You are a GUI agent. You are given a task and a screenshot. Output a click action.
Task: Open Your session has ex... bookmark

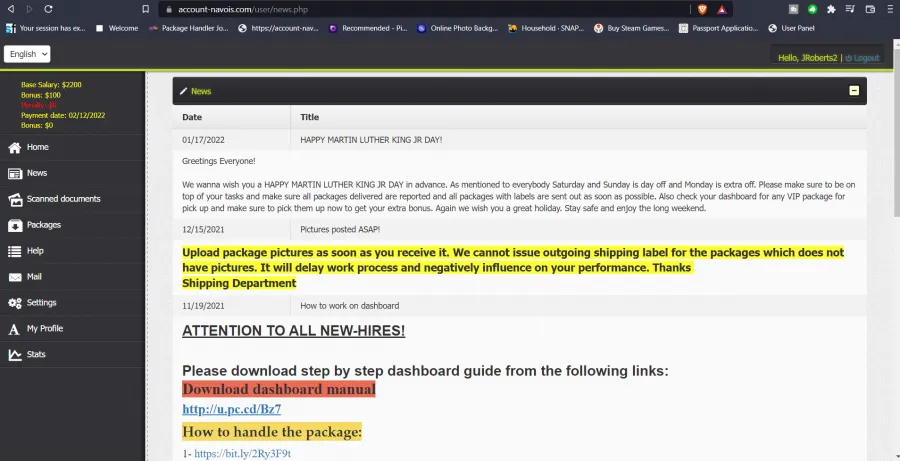tap(46, 28)
